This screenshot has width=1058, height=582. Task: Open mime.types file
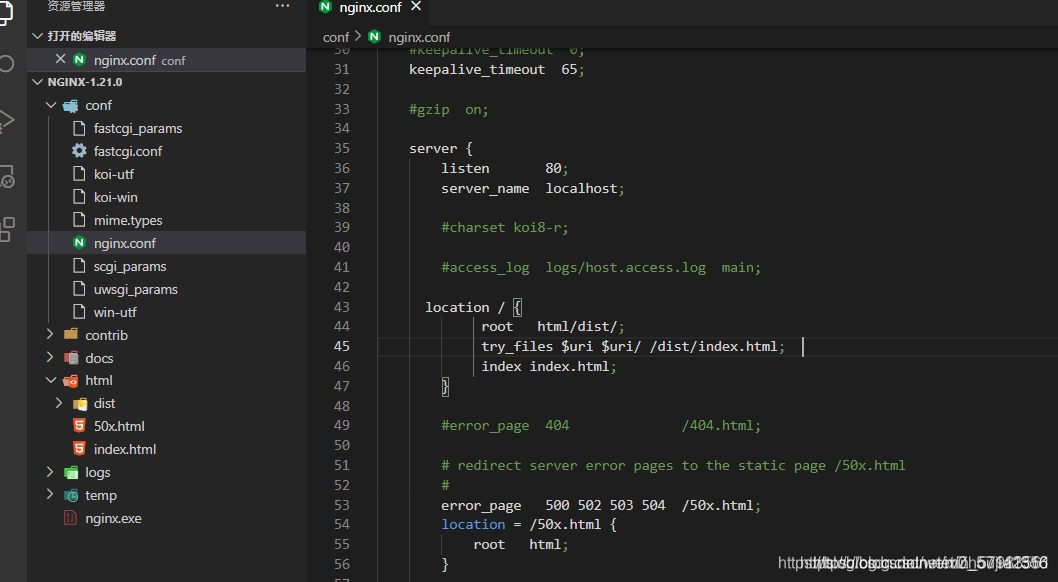coord(128,220)
